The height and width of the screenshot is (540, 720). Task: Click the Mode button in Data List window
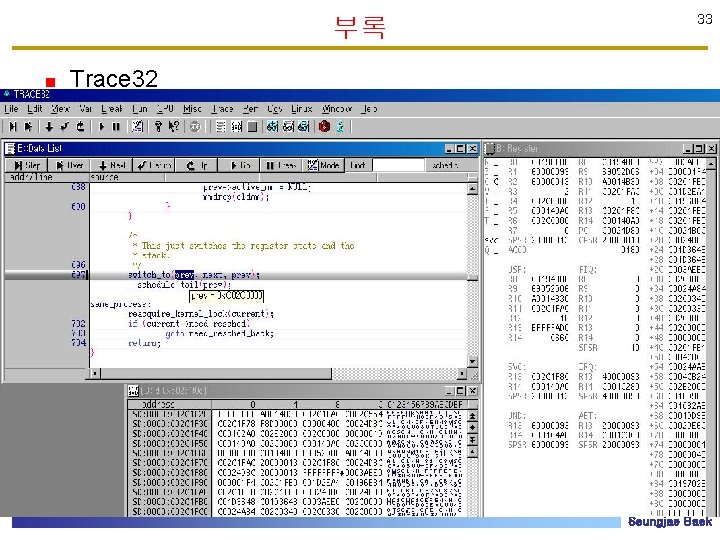click(323, 165)
